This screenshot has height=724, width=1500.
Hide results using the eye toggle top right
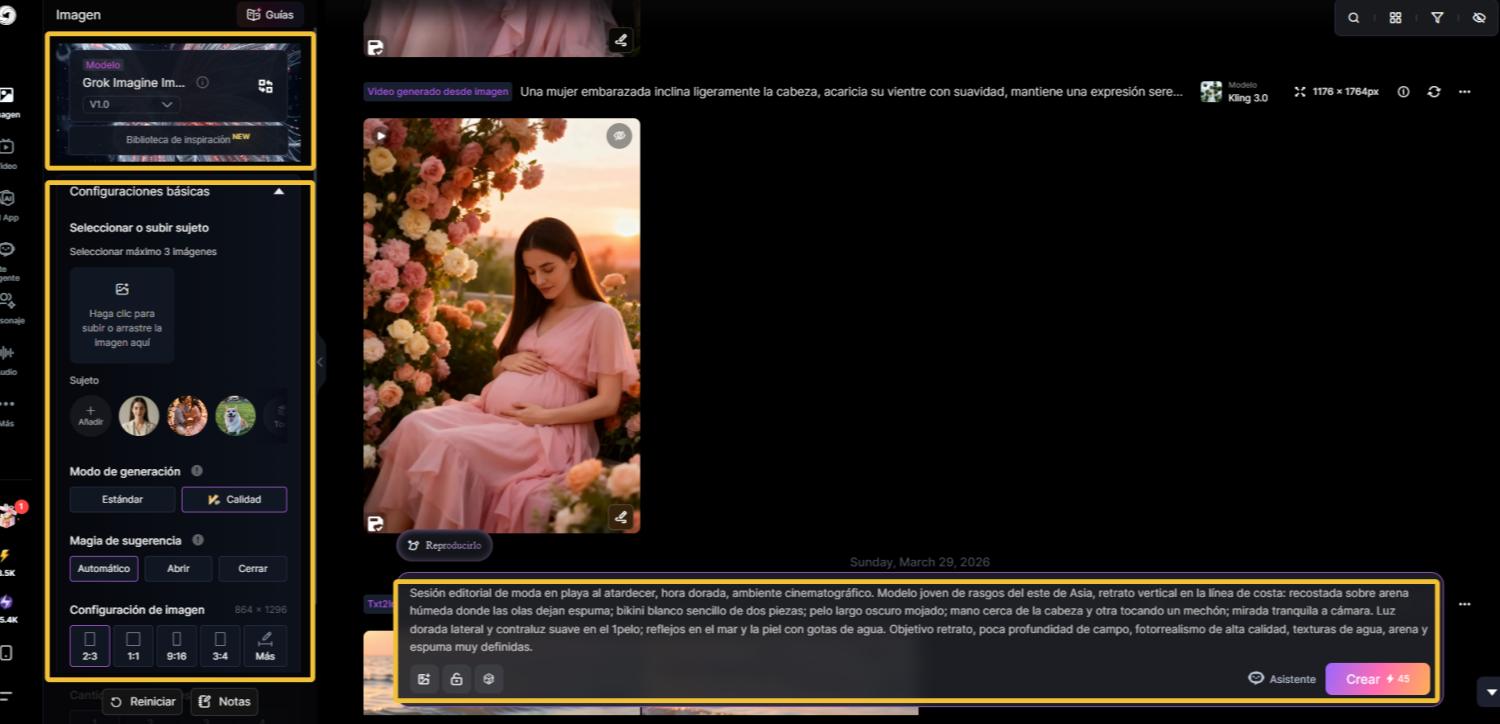click(1478, 17)
